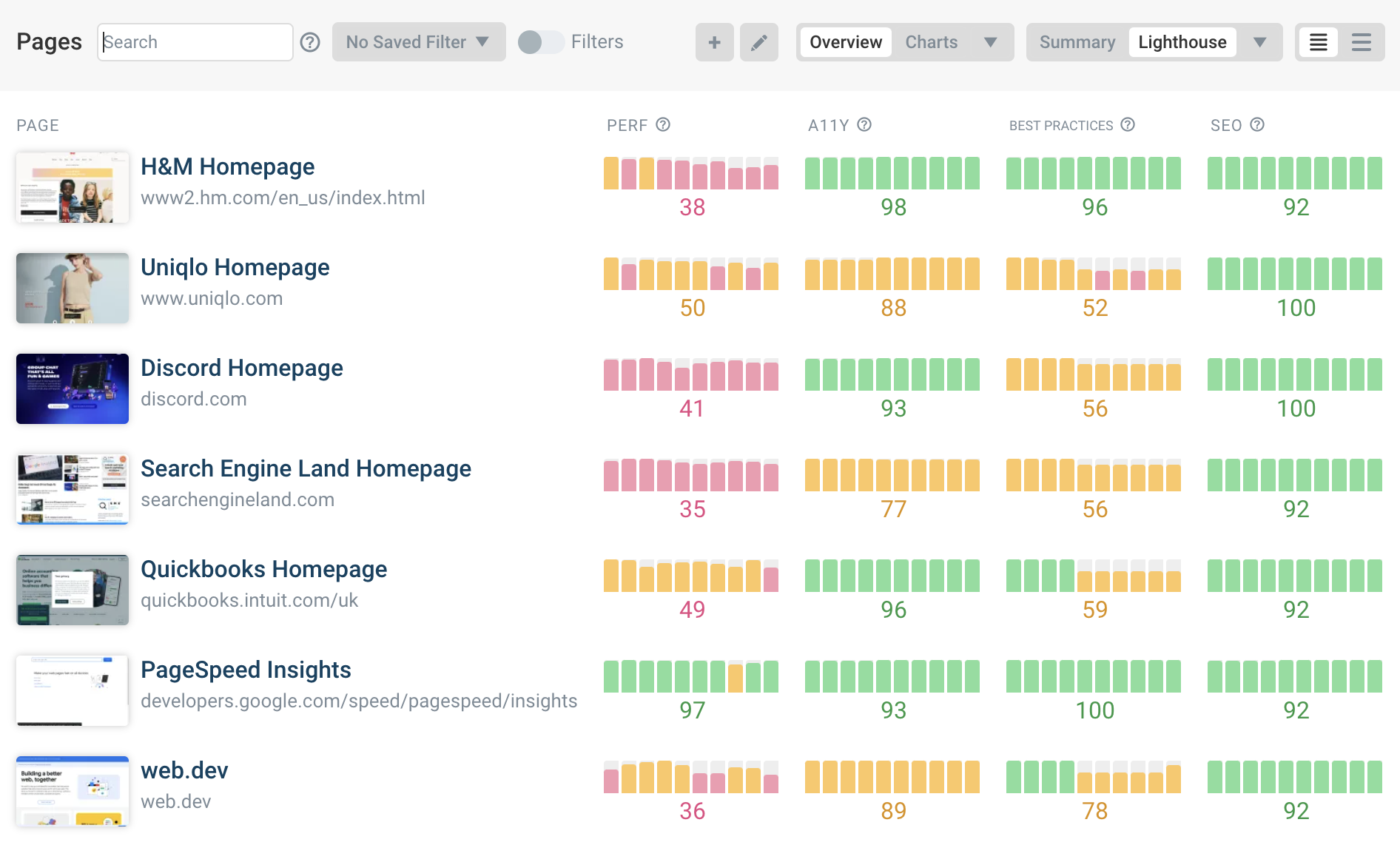The height and width of the screenshot is (845, 1400).
Task: Open the Uniqlo Homepage link
Action: (235, 268)
